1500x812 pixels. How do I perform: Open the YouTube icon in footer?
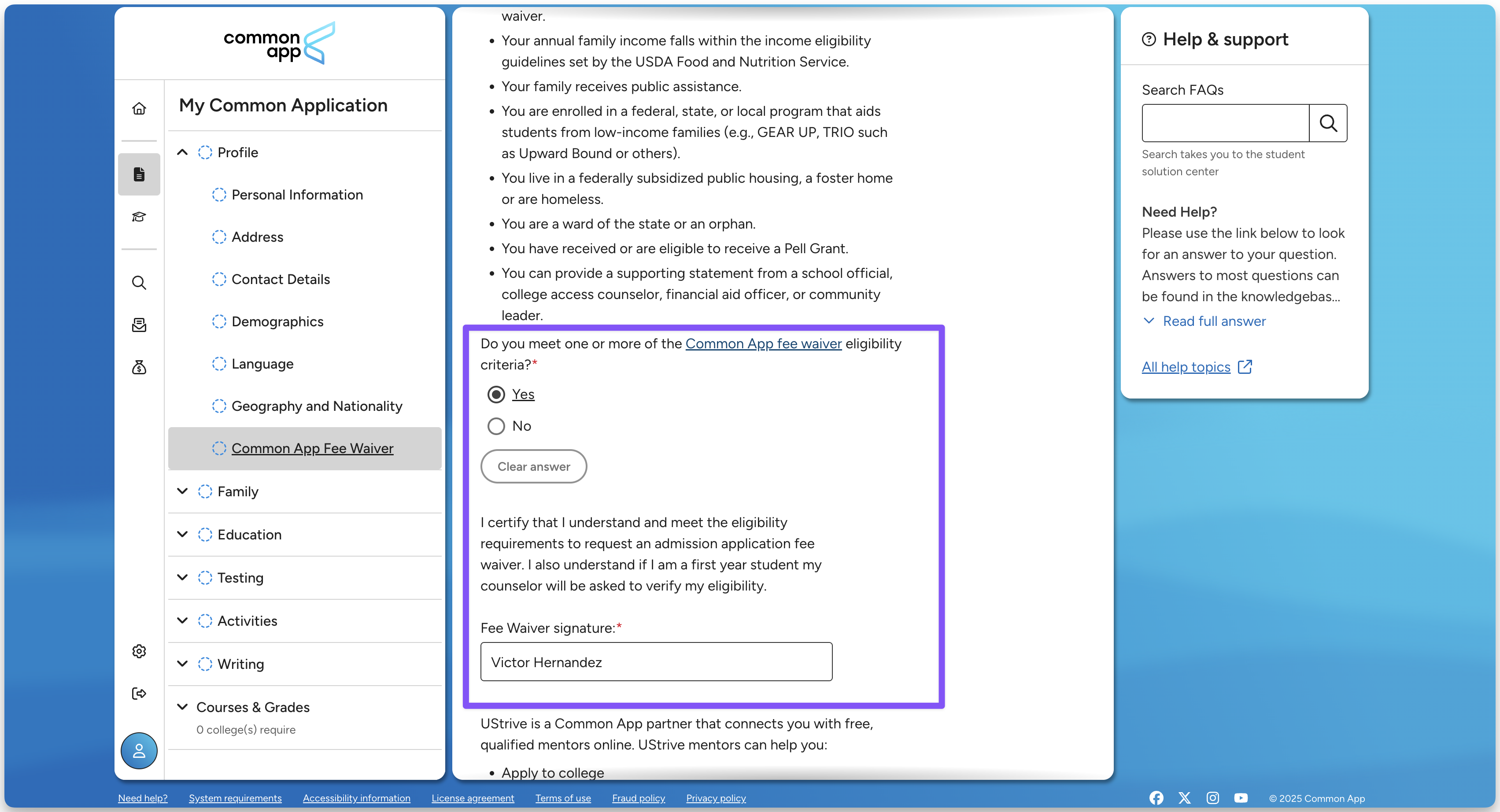1241,798
